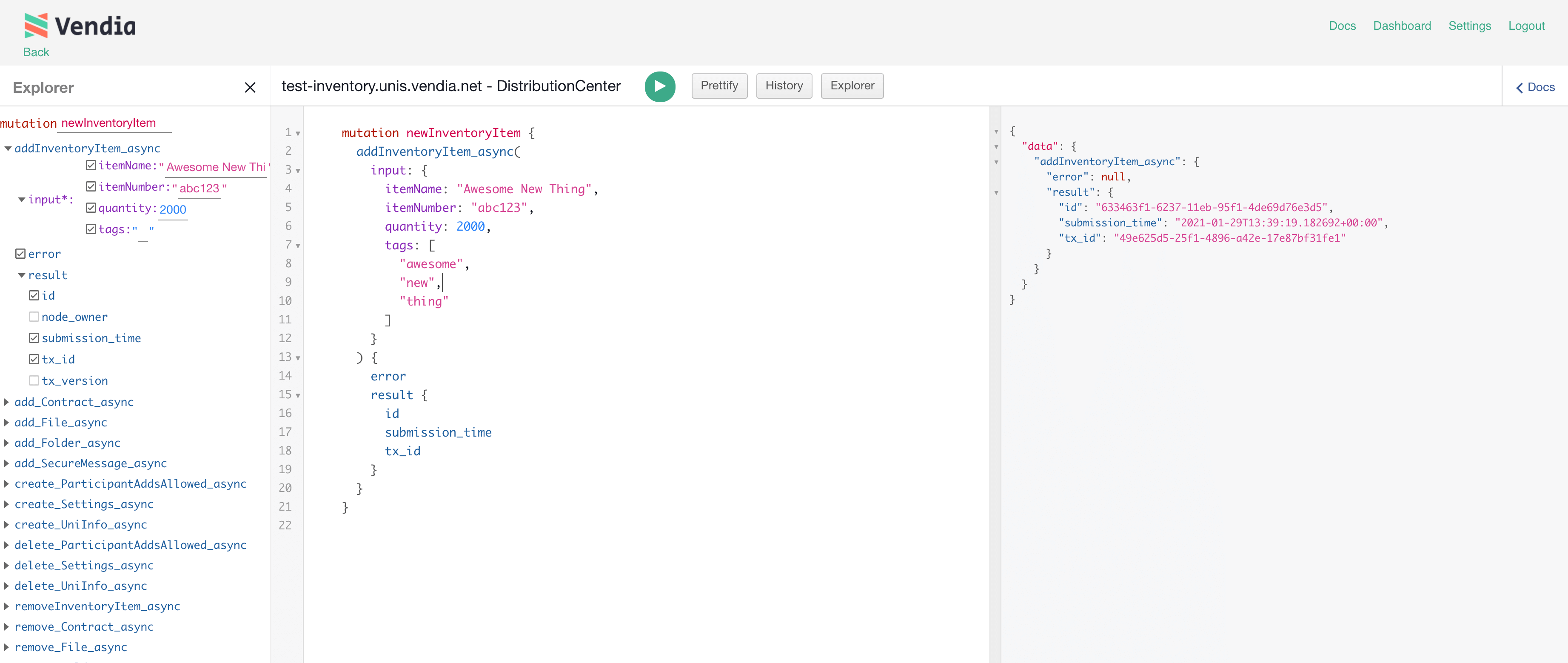Toggle the Explorer button in the toolbar
The image size is (1568, 663).
point(852,86)
